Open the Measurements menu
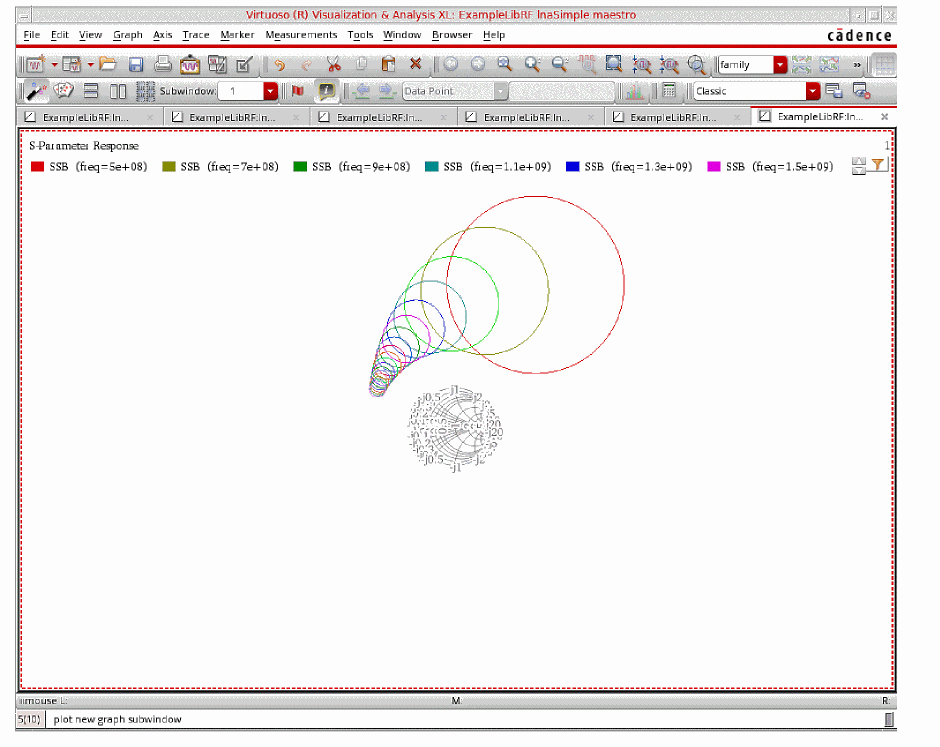The width and height of the screenshot is (940, 747). [x=301, y=35]
